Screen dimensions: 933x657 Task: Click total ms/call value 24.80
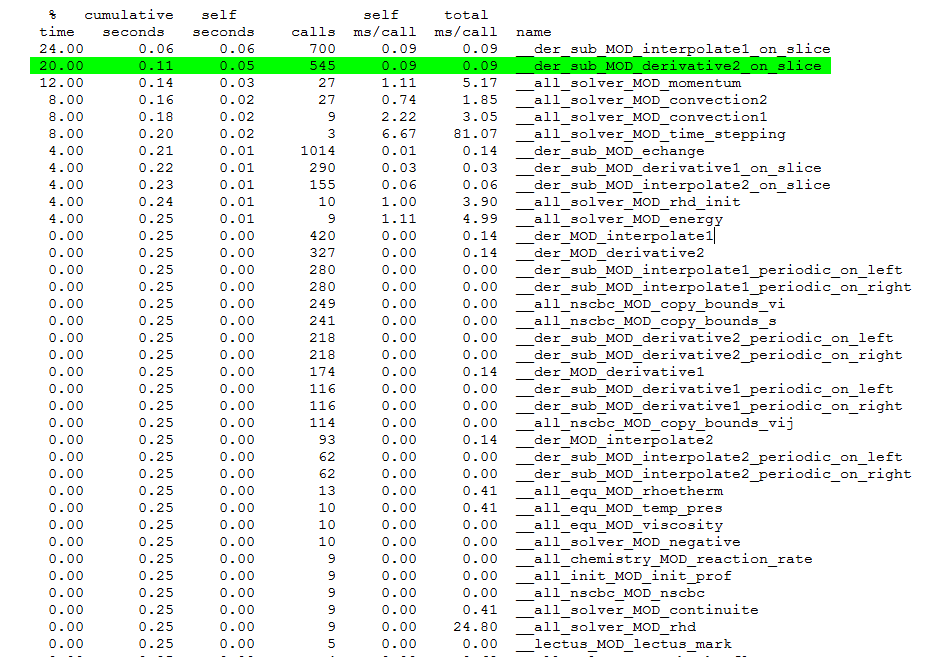point(475,627)
